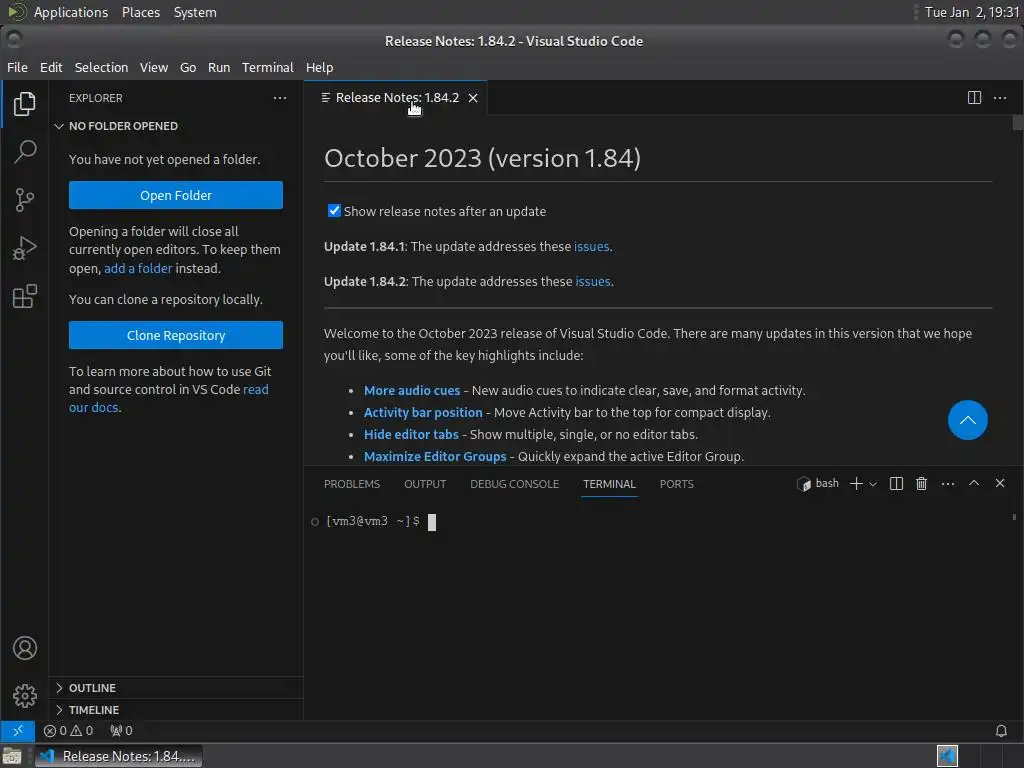Image resolution: width=1024 pixels, height=768 pixels.
Task: Open the Manage gear icon
Action: pos(25,696)
